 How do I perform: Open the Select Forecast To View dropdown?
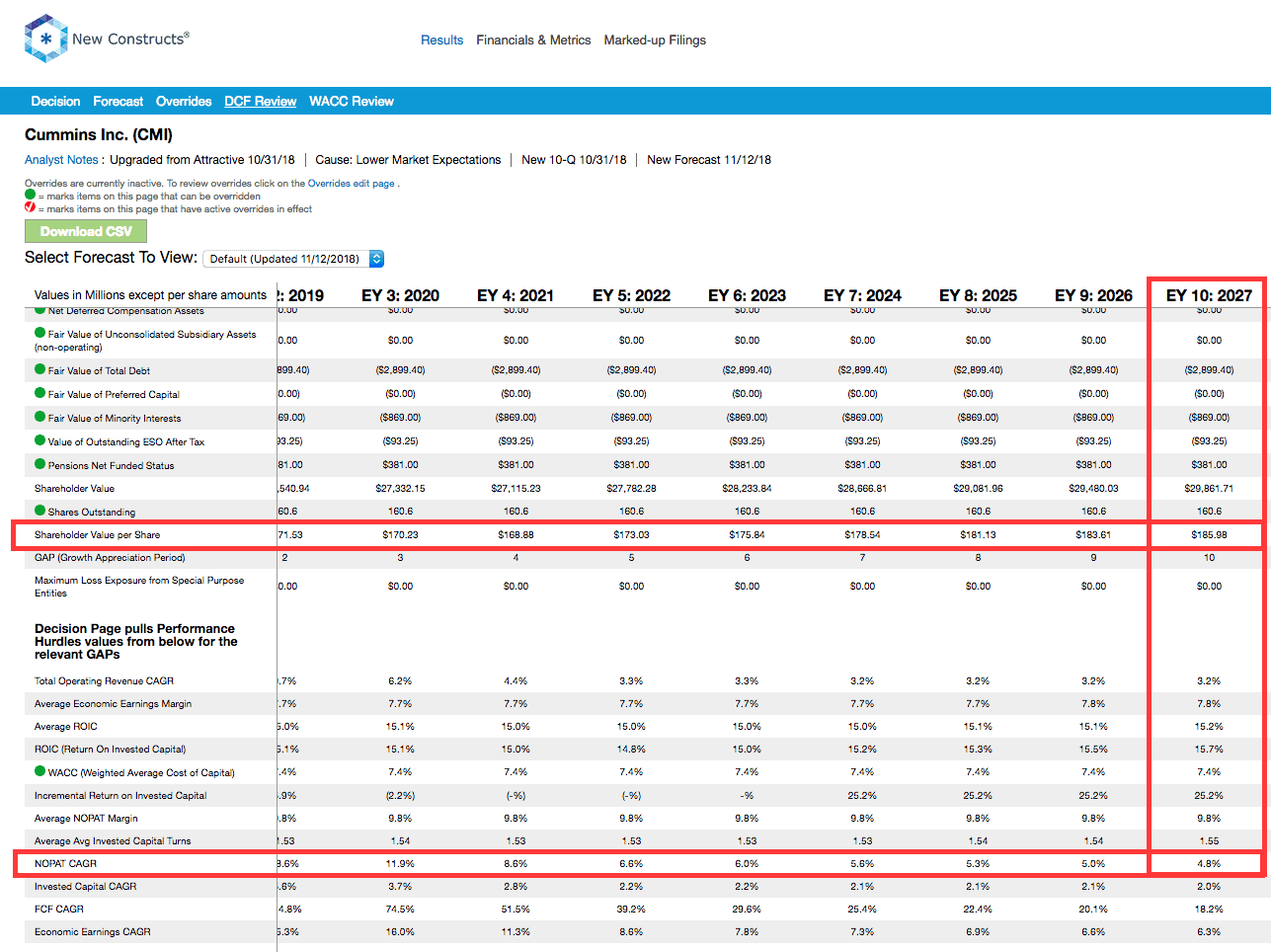pyautogui.click(x=293, y=259)
